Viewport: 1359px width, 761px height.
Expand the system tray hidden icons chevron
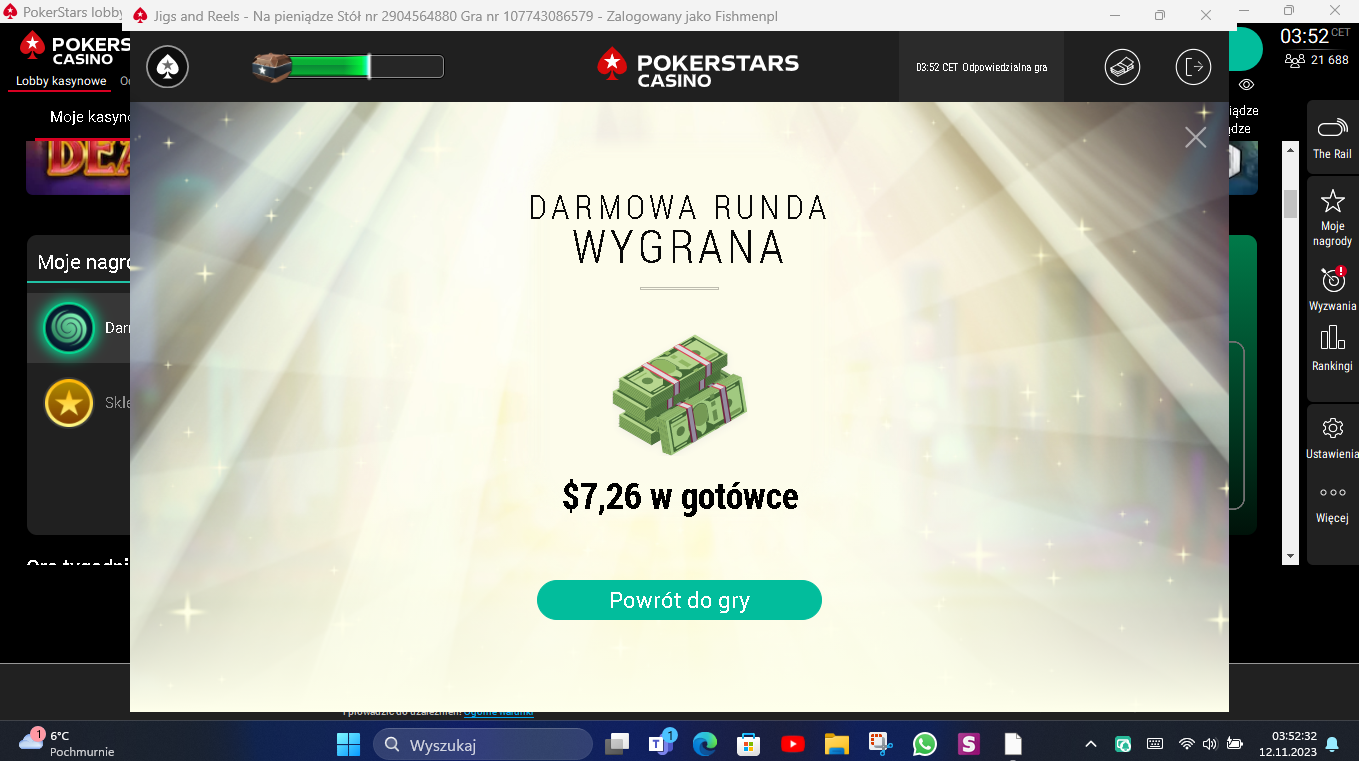tap(1091, 744)
